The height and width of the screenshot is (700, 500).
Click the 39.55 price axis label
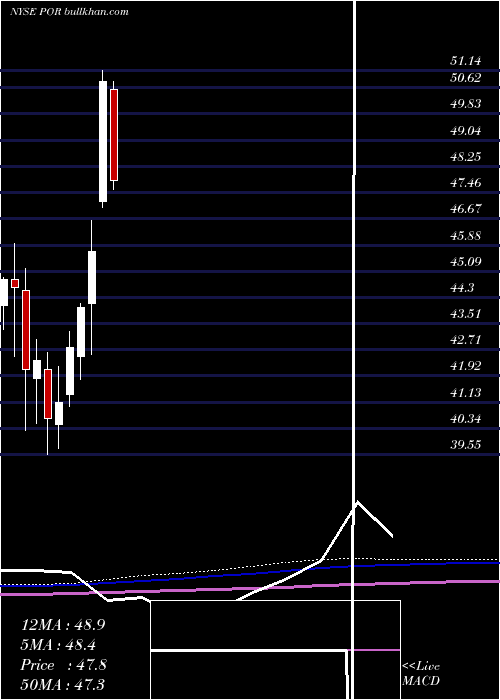[x=466, y=445]
